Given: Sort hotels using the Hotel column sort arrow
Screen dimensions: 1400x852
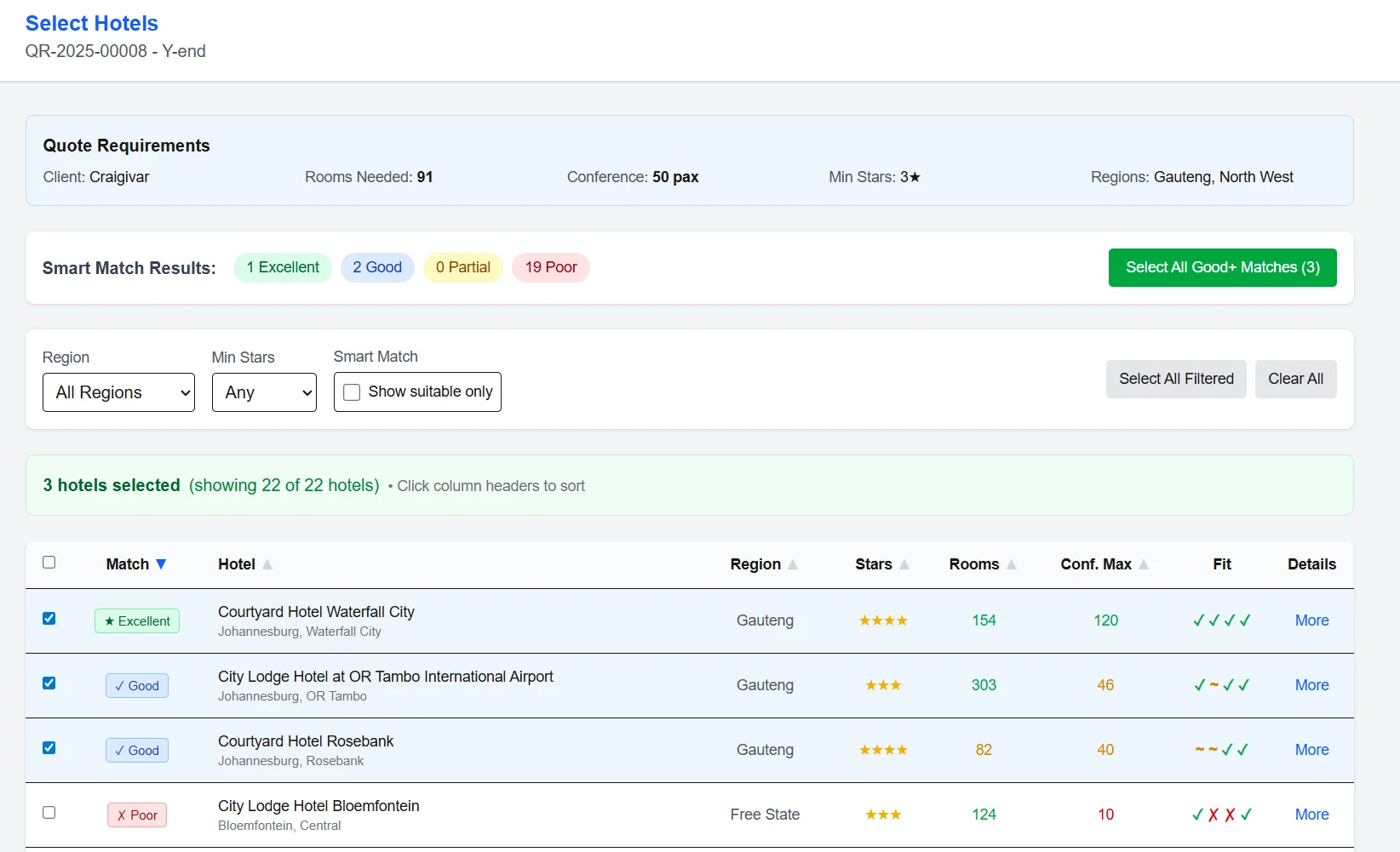Looking at the screenshot, I should (267, 563).
